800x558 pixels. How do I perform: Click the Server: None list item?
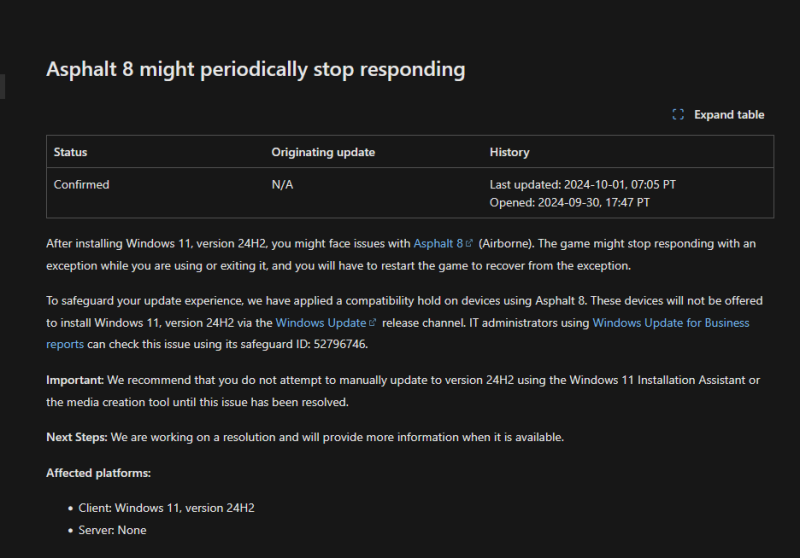point(112,530)
